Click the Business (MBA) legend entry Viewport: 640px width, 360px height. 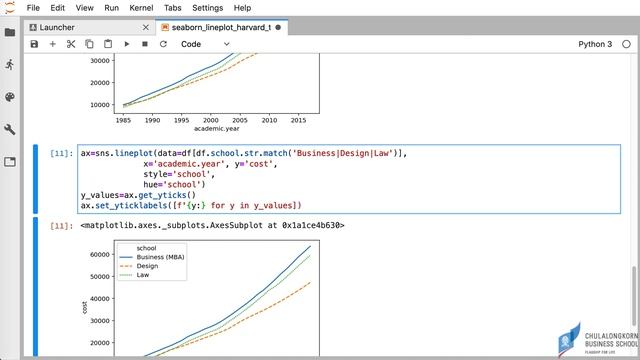(x=152, y=257)
